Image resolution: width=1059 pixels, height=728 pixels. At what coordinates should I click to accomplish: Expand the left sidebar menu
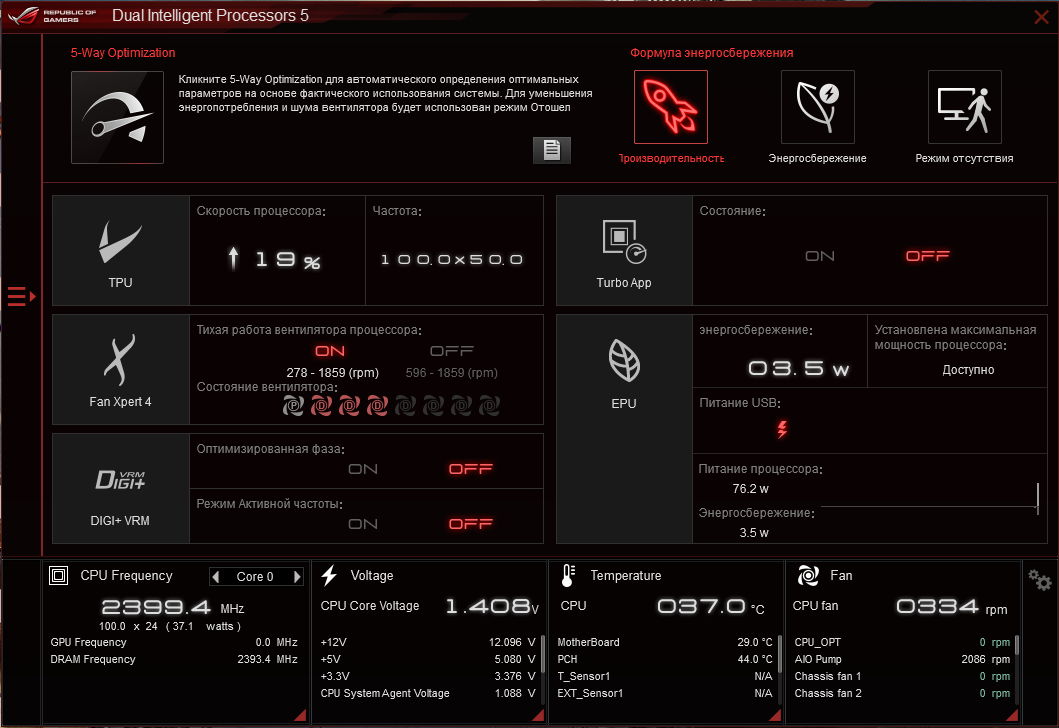click(x=21, y=296)
